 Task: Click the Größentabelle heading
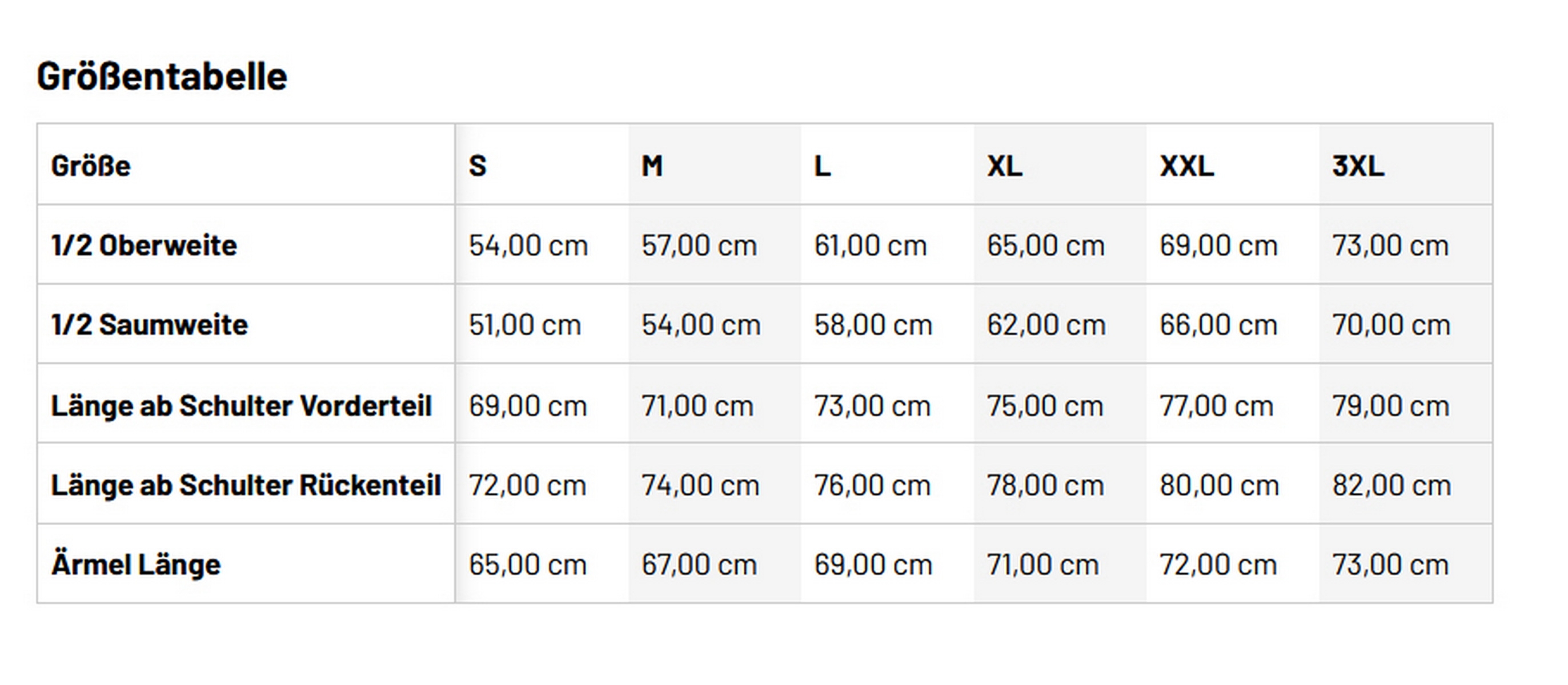click(162, 76)
